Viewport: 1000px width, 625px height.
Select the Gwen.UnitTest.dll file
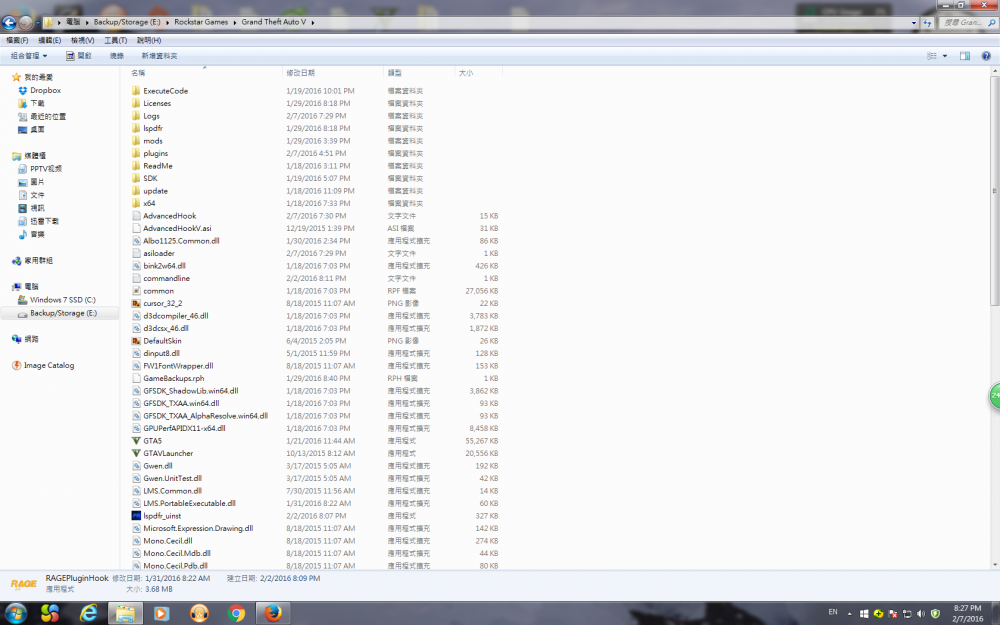click(172, 478)
